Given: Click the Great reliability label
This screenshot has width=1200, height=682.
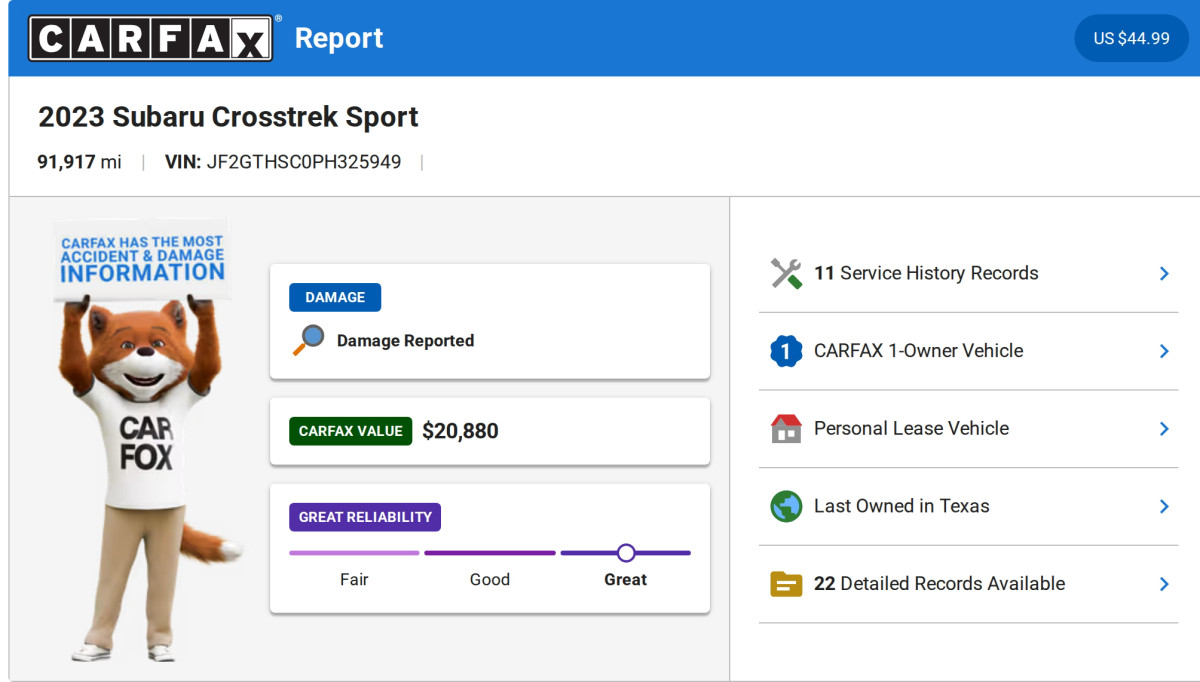Looking at the screenshot, I should click(626, 580).
